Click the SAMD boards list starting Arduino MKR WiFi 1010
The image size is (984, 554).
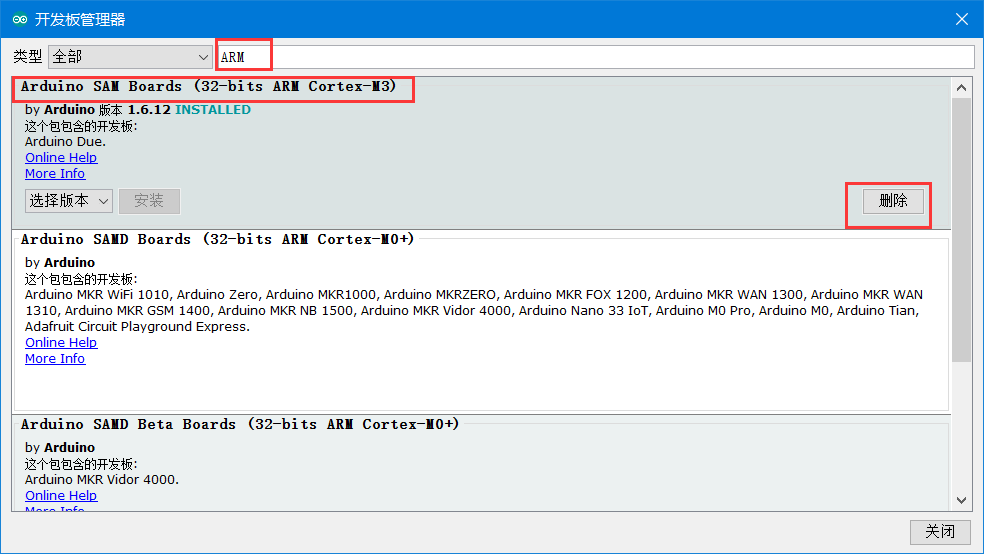point(474,311)
